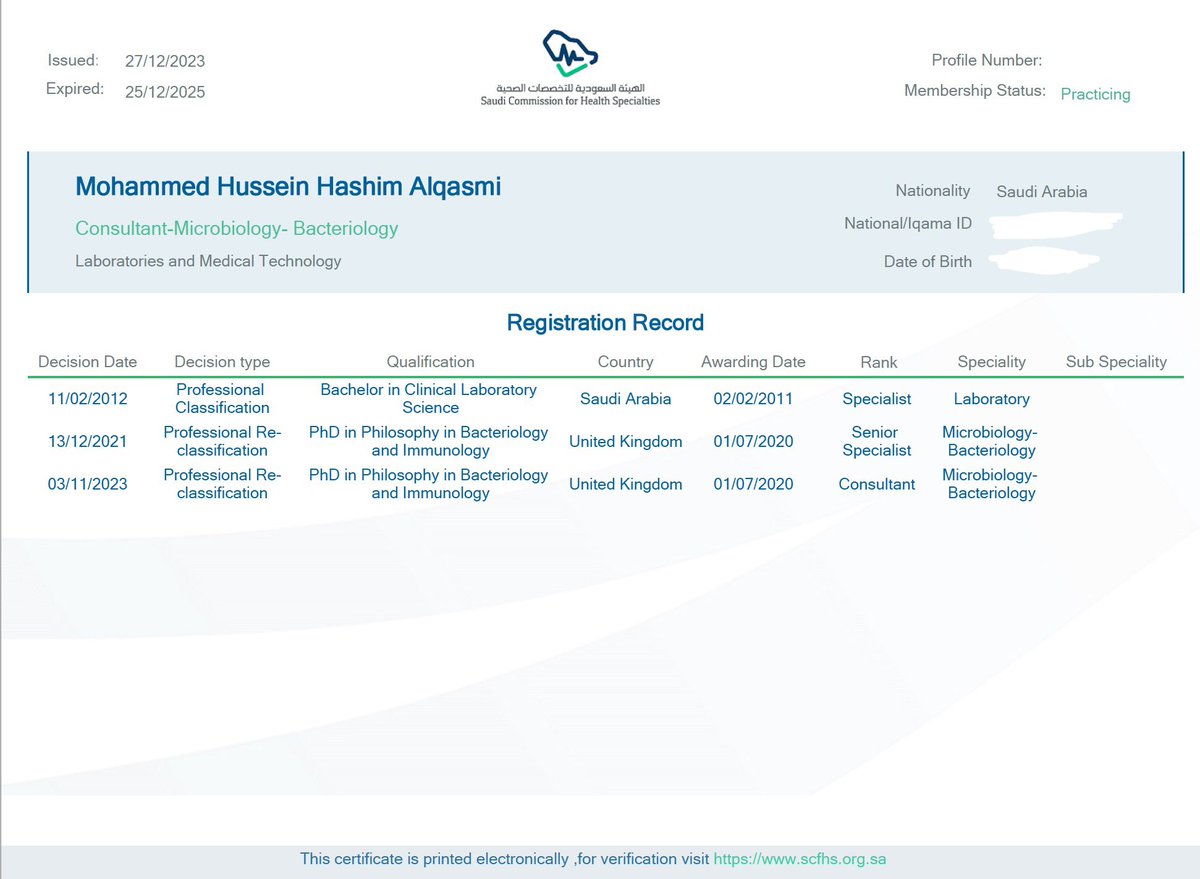Click Bachelor in Clinical Laboratory Science
Screen dimensions: 1200x879
coord(430,398)
